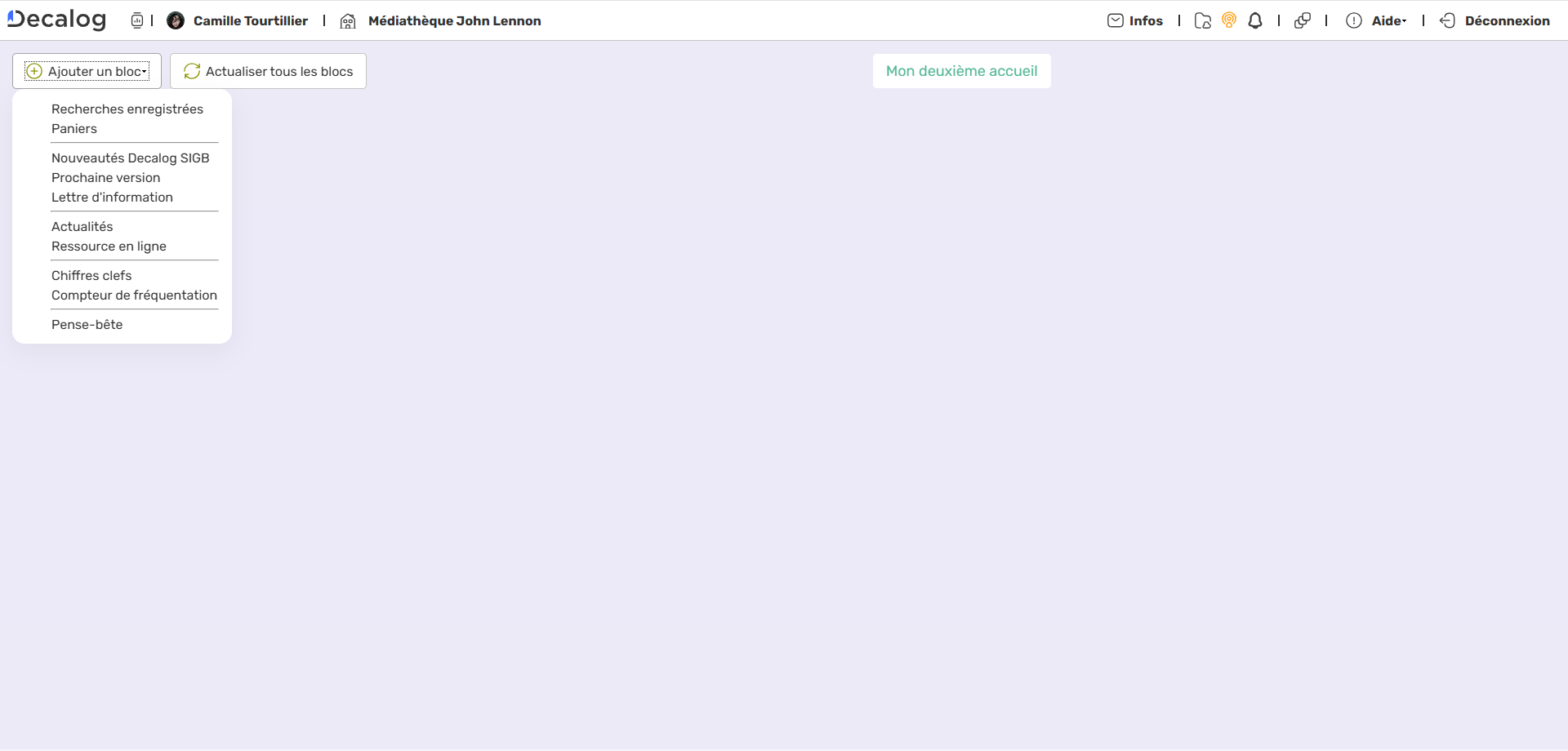This screenshot has height=751, width=1568.
Task: Select the orange broadcast icon
Action: [1229, 20]
